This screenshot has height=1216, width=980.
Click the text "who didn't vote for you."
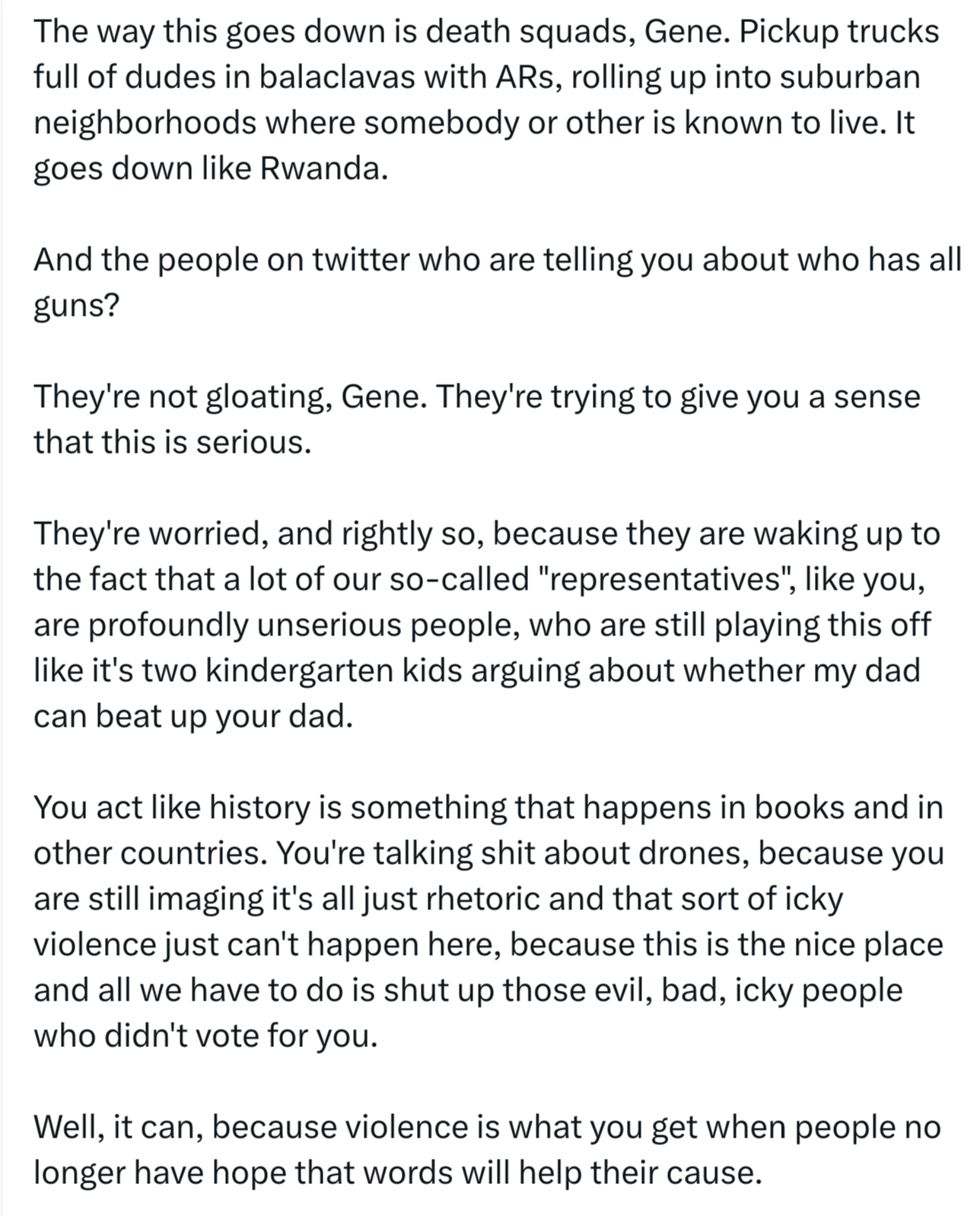[205, 1036]
